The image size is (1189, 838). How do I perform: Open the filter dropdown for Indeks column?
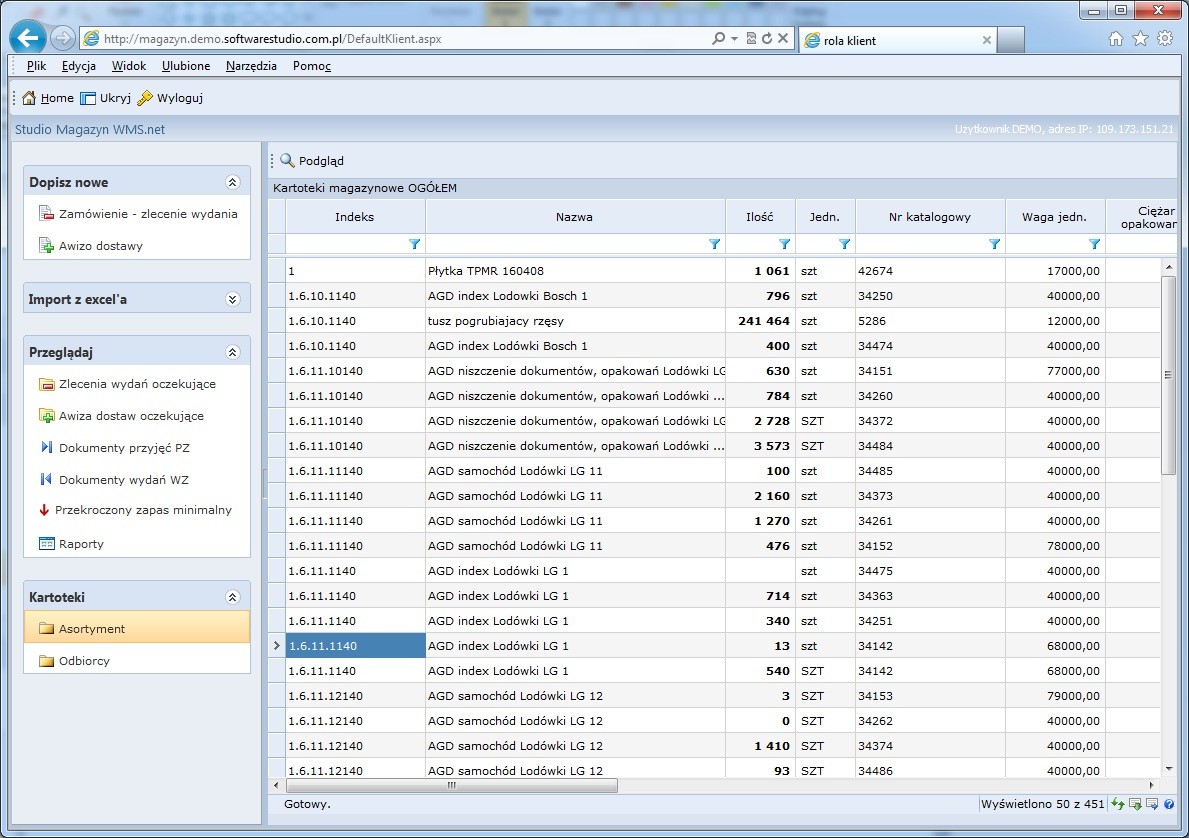(x=414, y=244)
